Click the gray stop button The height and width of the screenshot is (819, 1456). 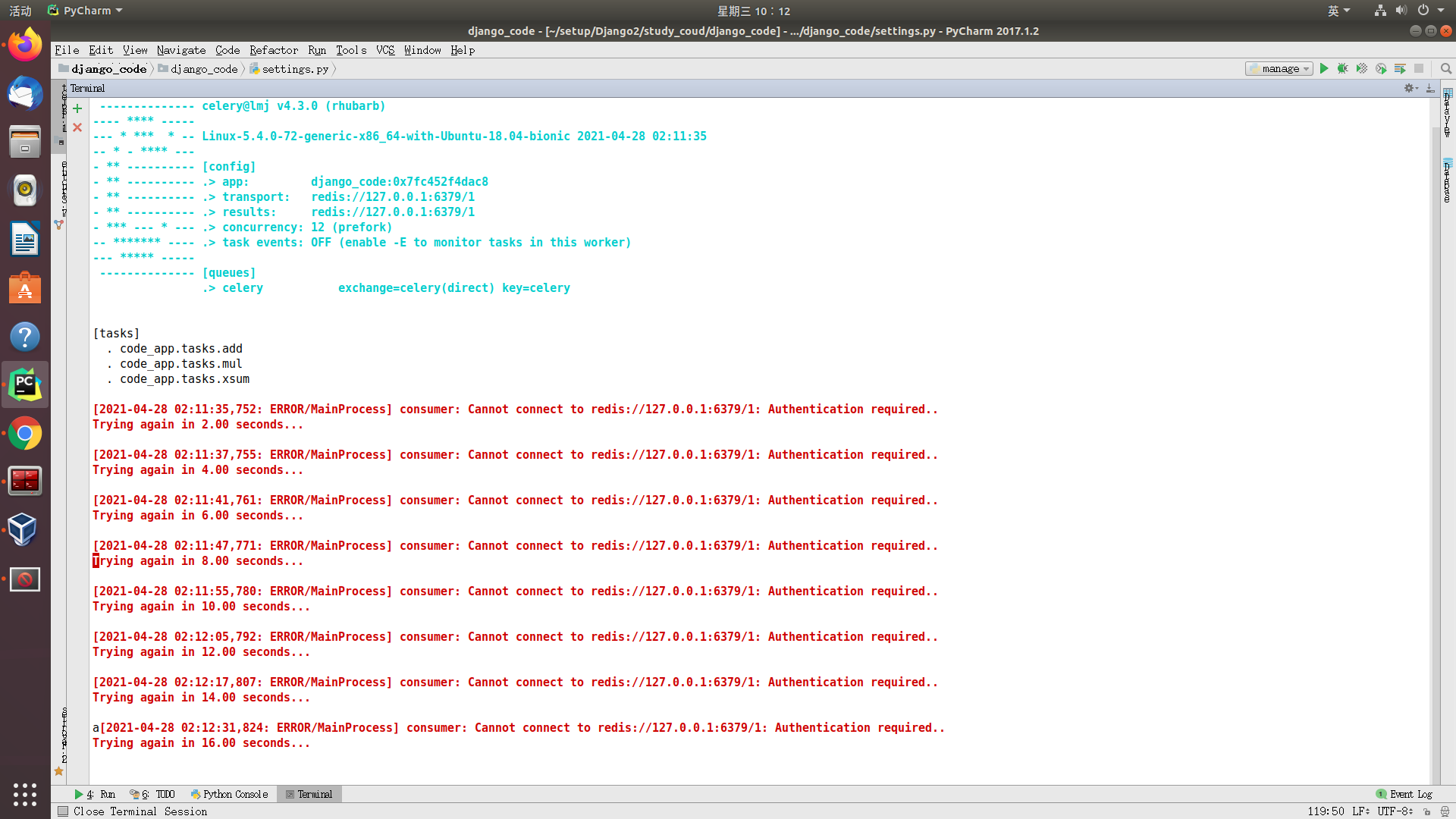[1419, 68]
